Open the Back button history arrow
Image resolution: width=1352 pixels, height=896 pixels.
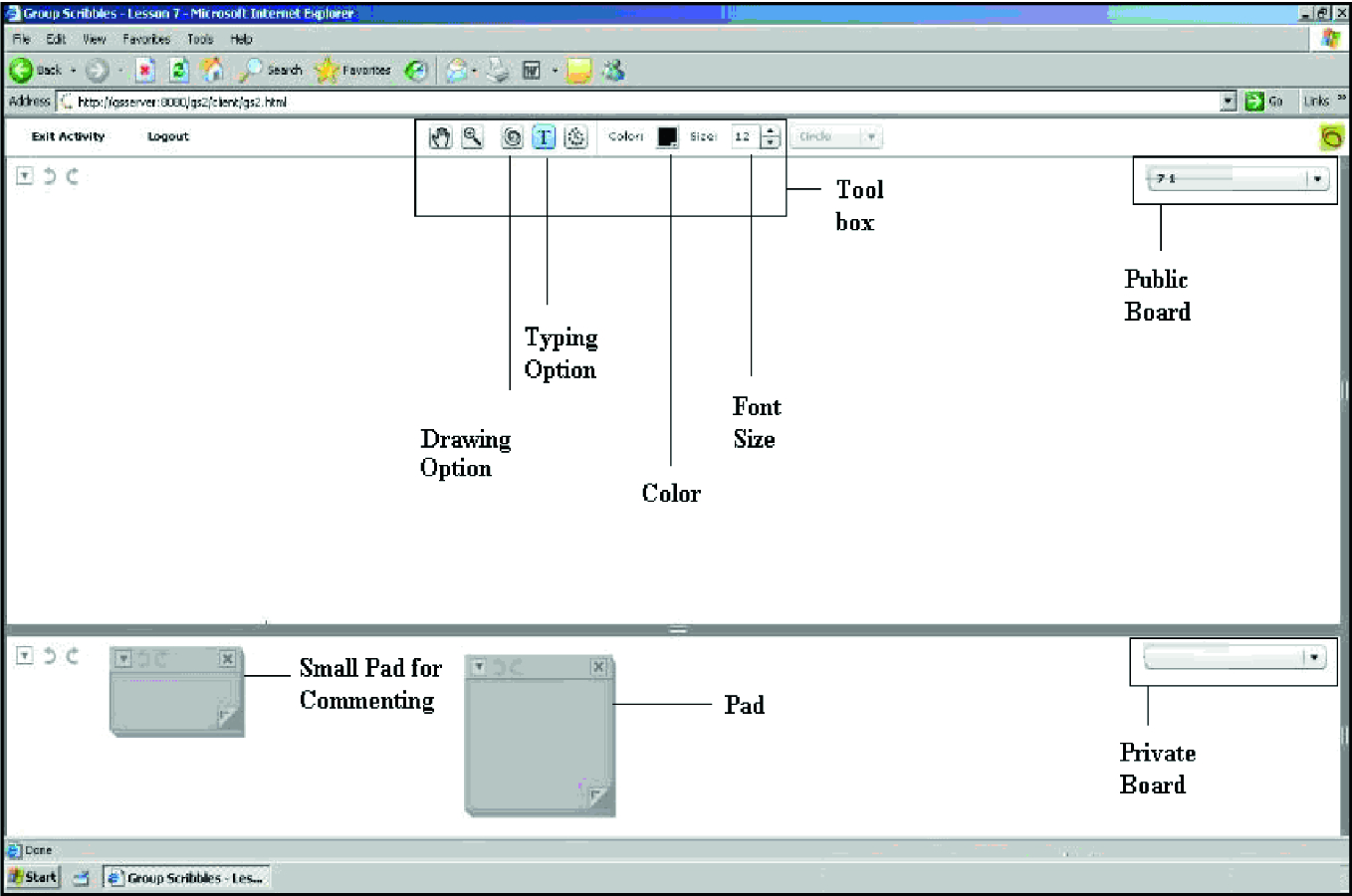(73, 70)
